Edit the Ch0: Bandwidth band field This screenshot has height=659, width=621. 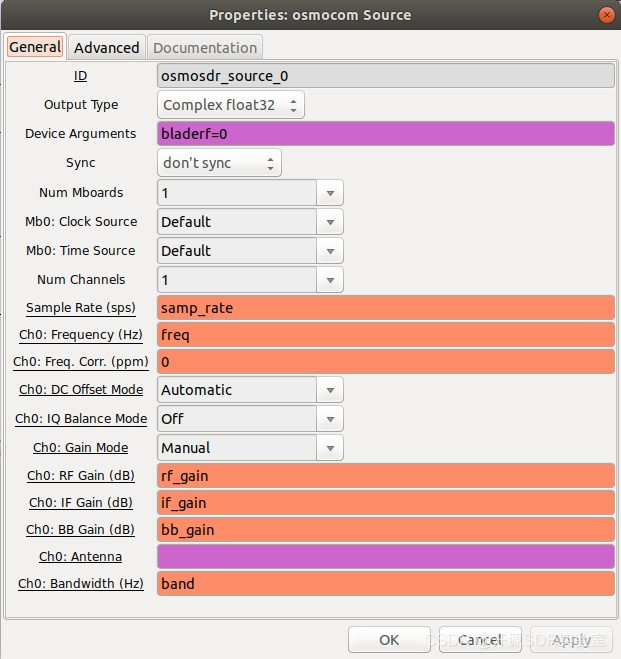pos(386,584)
